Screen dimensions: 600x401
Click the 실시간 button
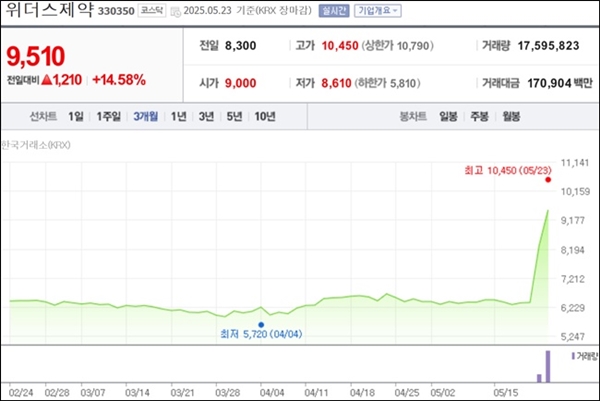coord(334,11)
